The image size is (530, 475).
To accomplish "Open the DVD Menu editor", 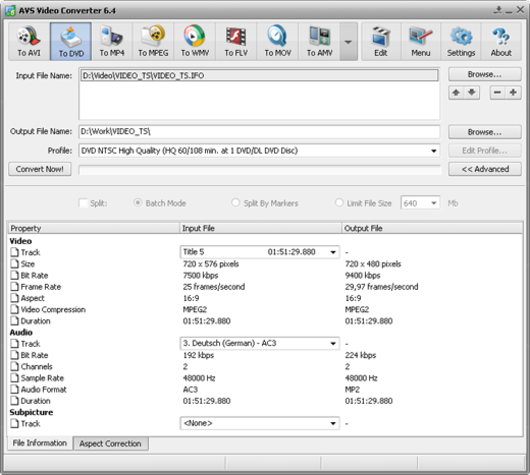I will click(x=421, y=42).
